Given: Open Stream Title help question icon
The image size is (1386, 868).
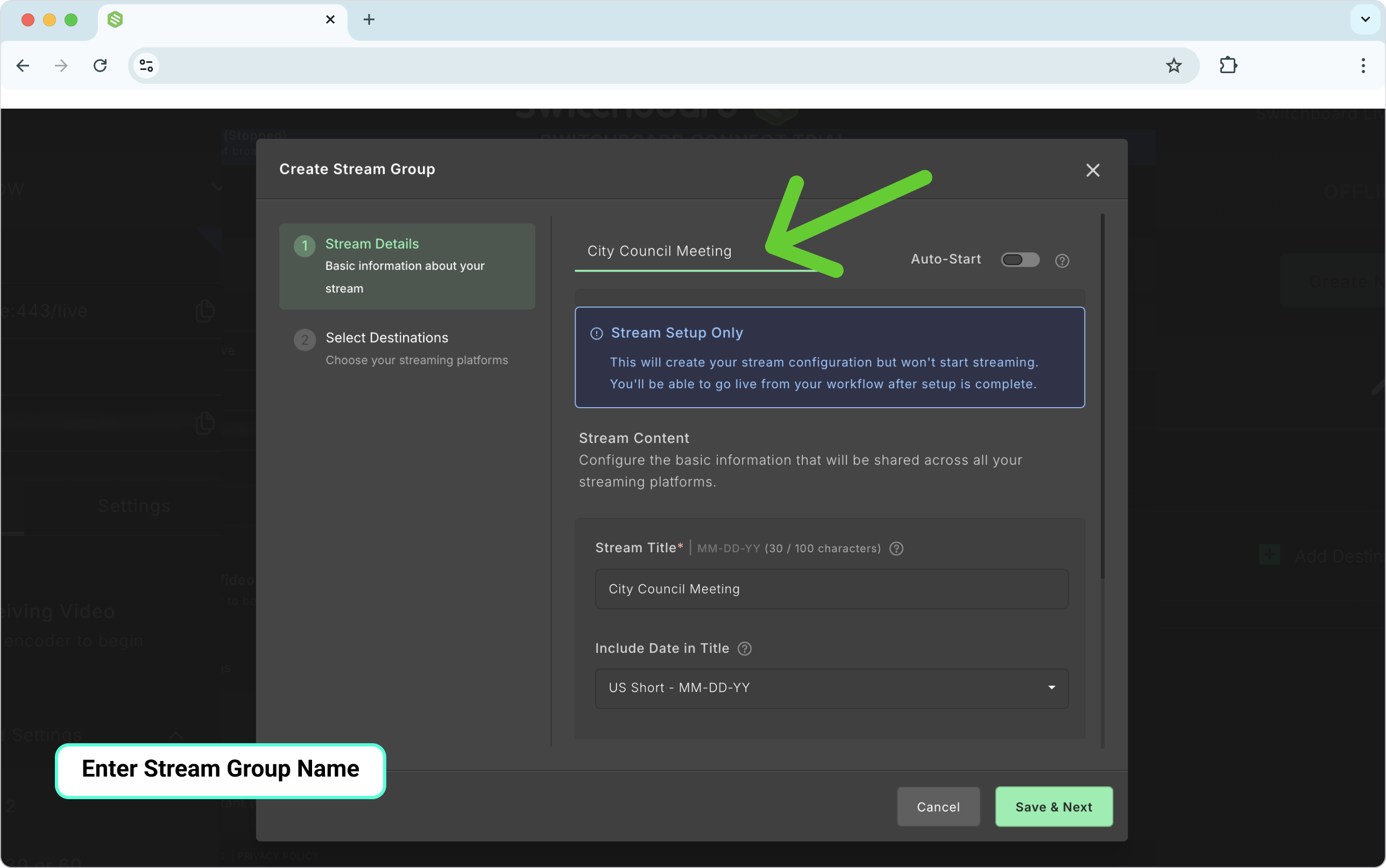Looking at the screenshot, I should pos(896,549).
